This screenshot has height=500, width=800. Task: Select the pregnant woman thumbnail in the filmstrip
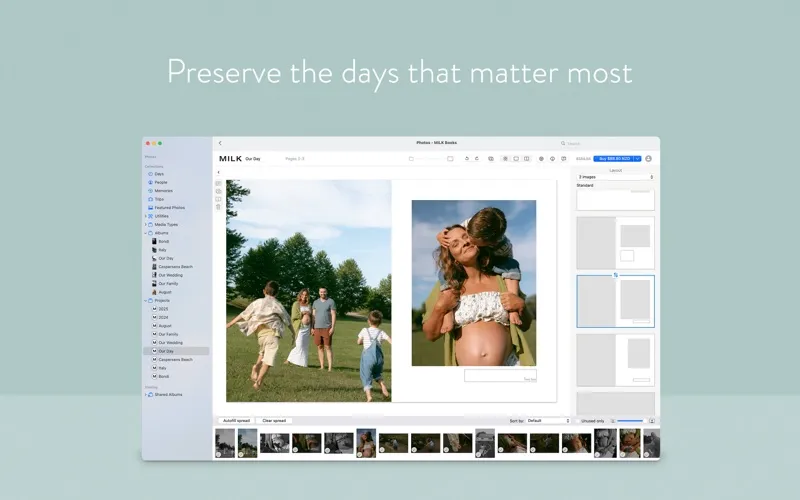[x=366, y=443]
